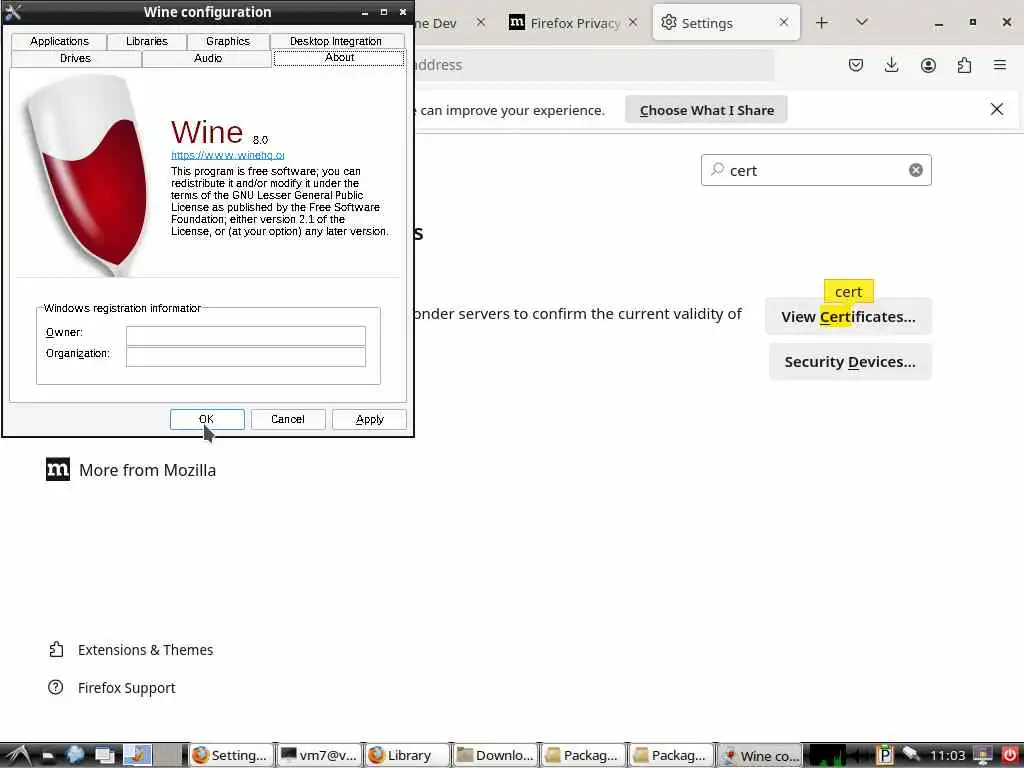
Task: Click Cancel in Wine configuration
Action: click(x=287, y=419)
